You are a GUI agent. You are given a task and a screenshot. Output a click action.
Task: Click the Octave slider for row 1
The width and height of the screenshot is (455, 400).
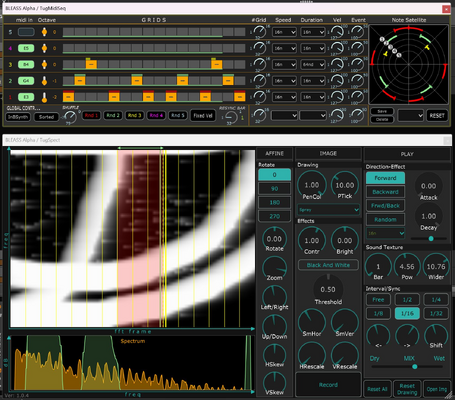44,97
